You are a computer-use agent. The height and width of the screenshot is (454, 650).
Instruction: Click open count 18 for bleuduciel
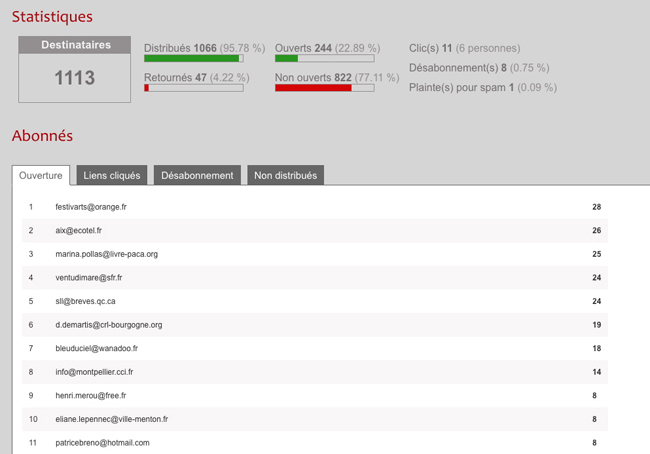pyautogui.click(x=597, y=349)
